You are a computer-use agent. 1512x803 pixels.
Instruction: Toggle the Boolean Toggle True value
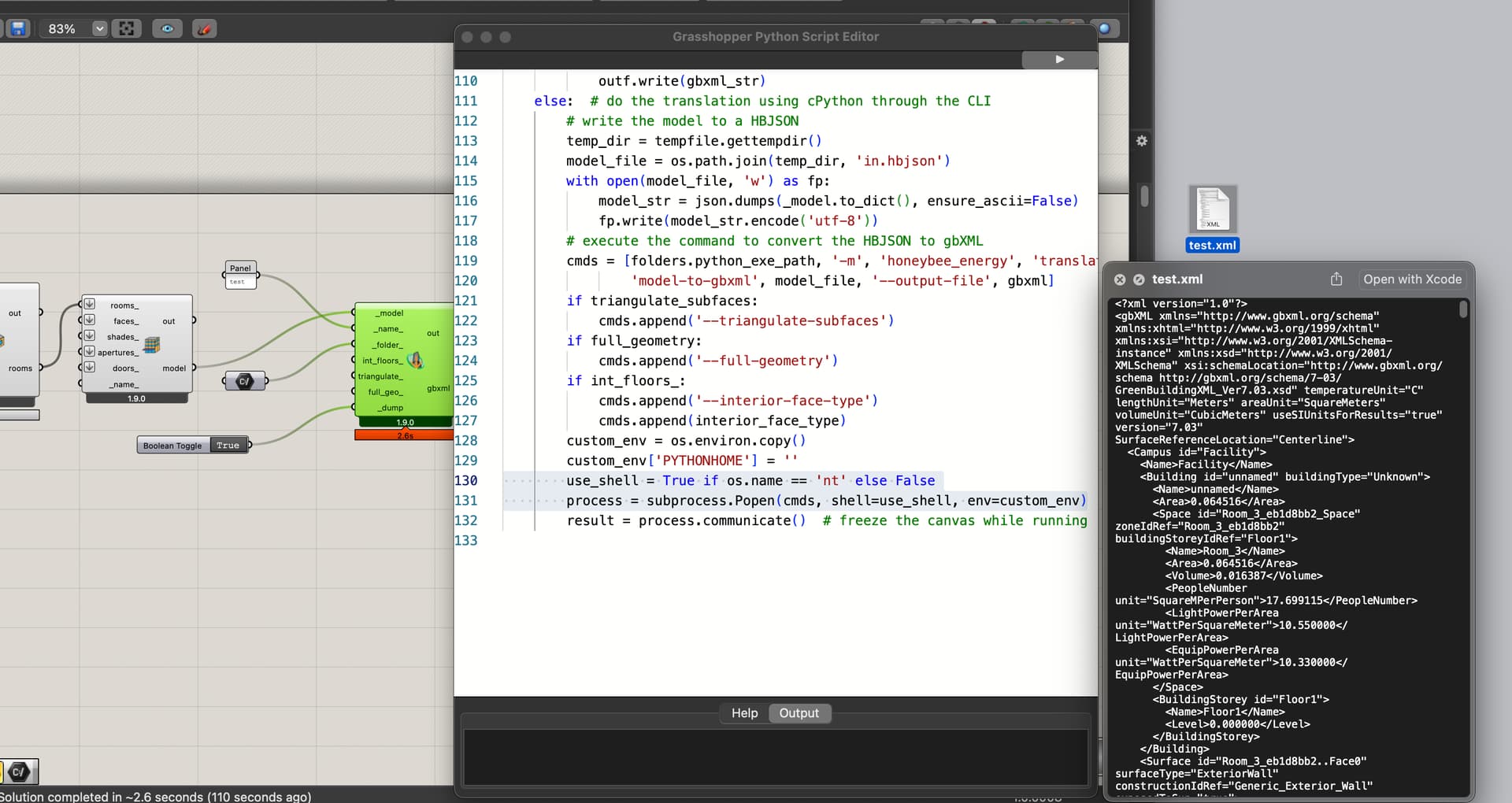[228, 446]
